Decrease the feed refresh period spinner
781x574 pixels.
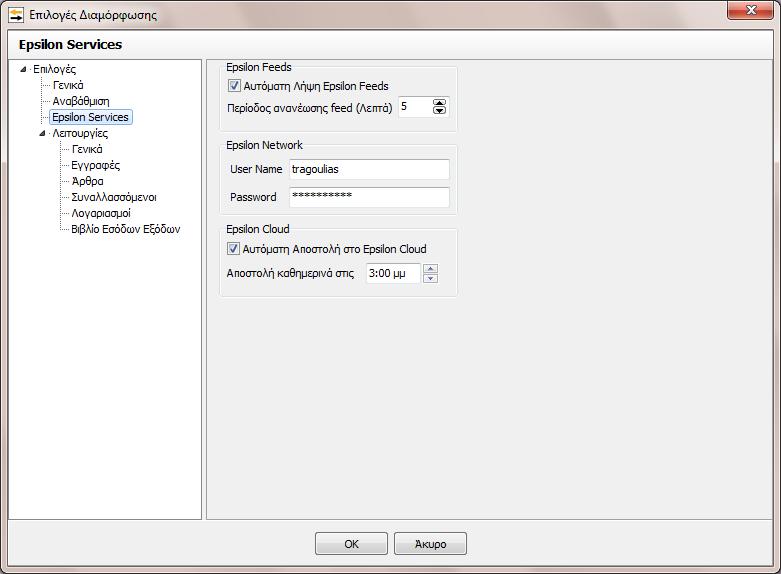tap(439, 110)
